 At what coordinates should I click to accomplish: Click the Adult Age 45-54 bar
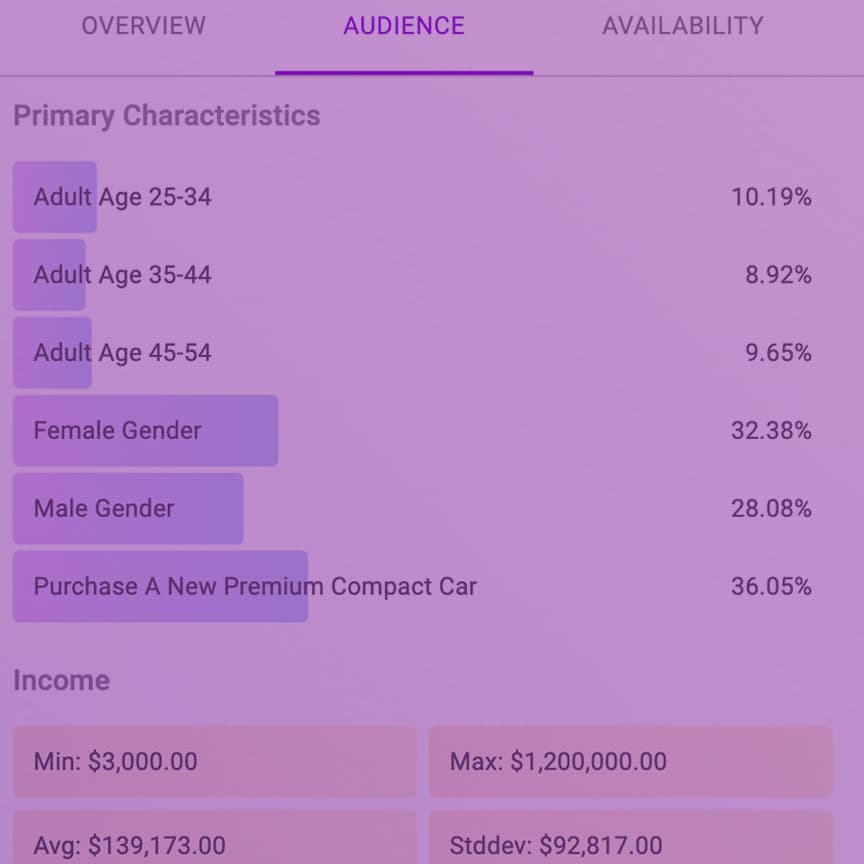(52, 352)
